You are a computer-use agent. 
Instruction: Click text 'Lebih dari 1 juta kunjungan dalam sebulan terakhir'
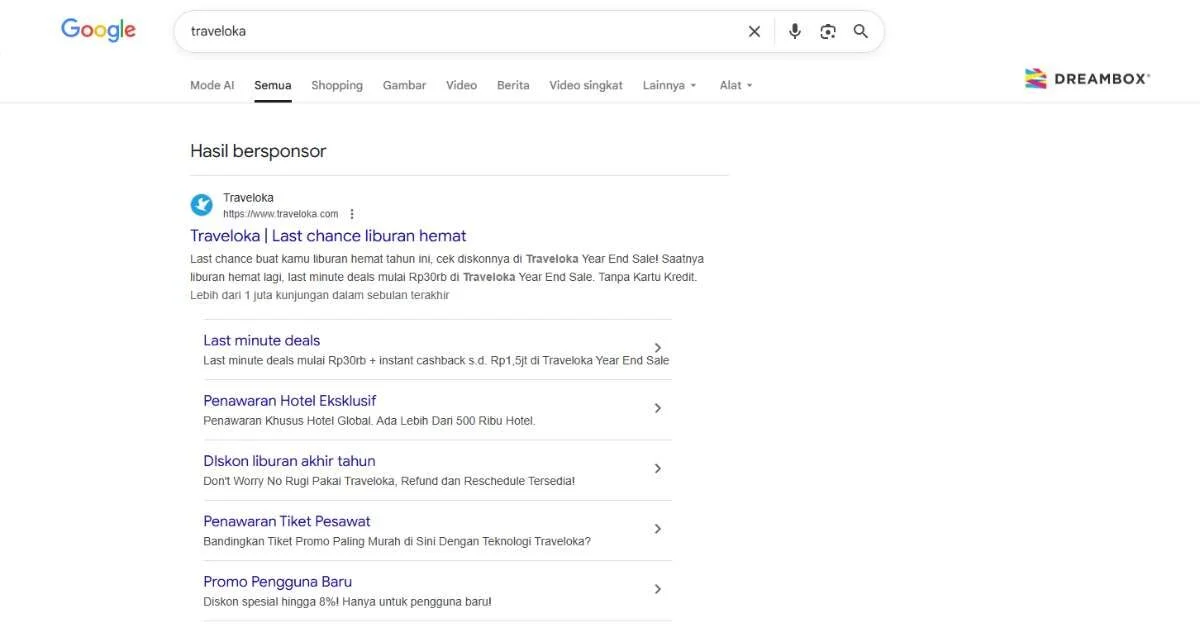pyautogui.click(x=320, y=295)
